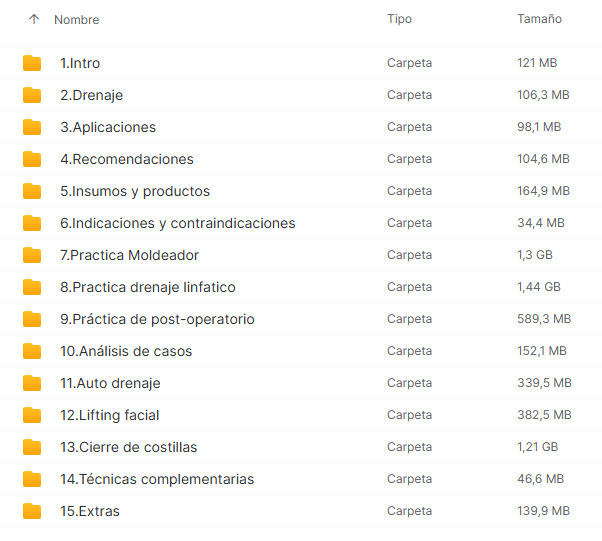Select folder icon beside 7.Practica Moldeador
The height and width of the screenshot is (541, 602).
click(32, 255)
